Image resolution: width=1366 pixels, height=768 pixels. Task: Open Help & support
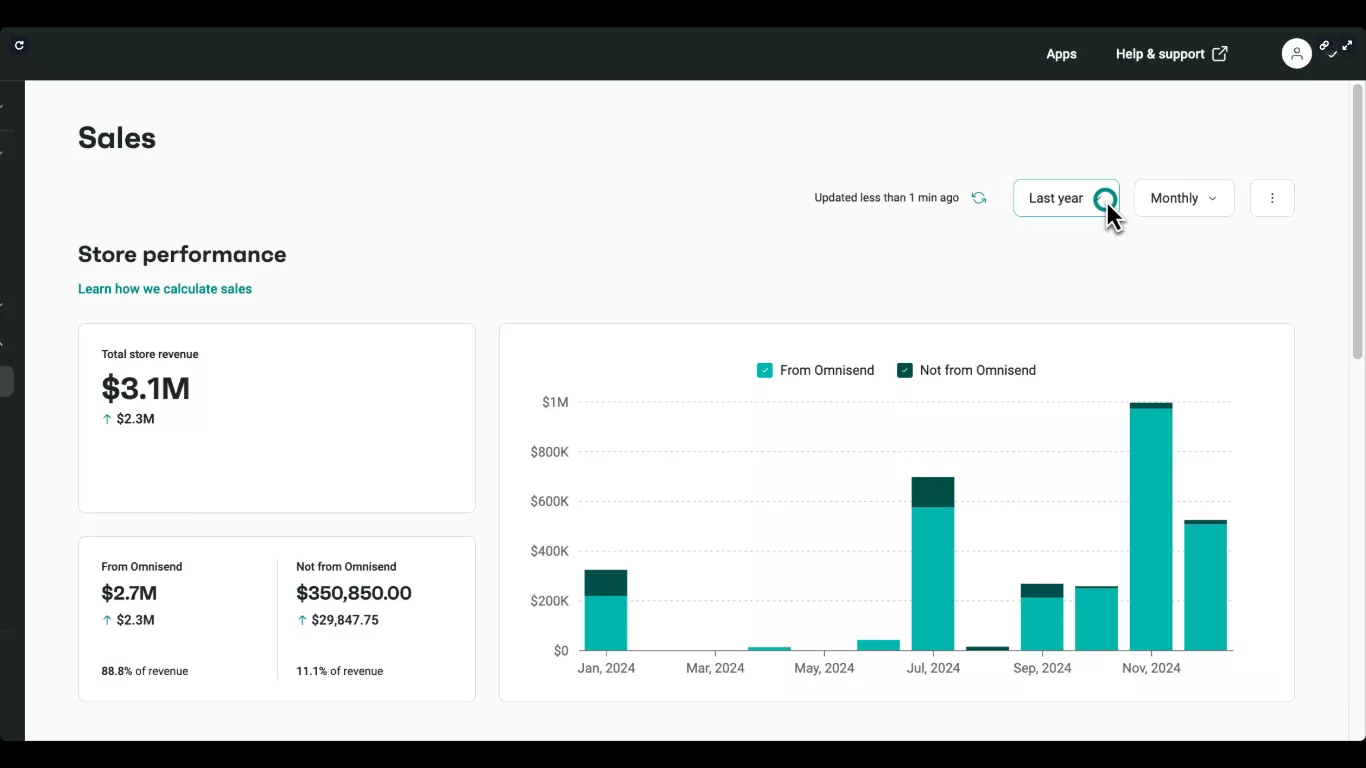(x=1160, y=54)
